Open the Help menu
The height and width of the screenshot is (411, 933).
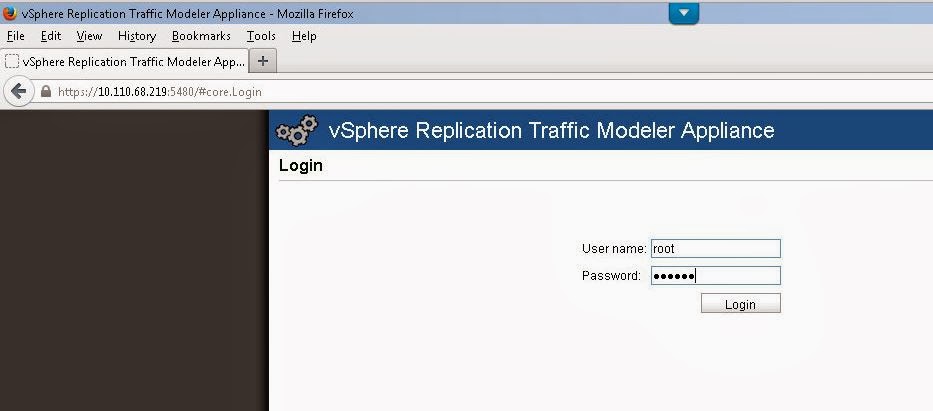(304, 36)
